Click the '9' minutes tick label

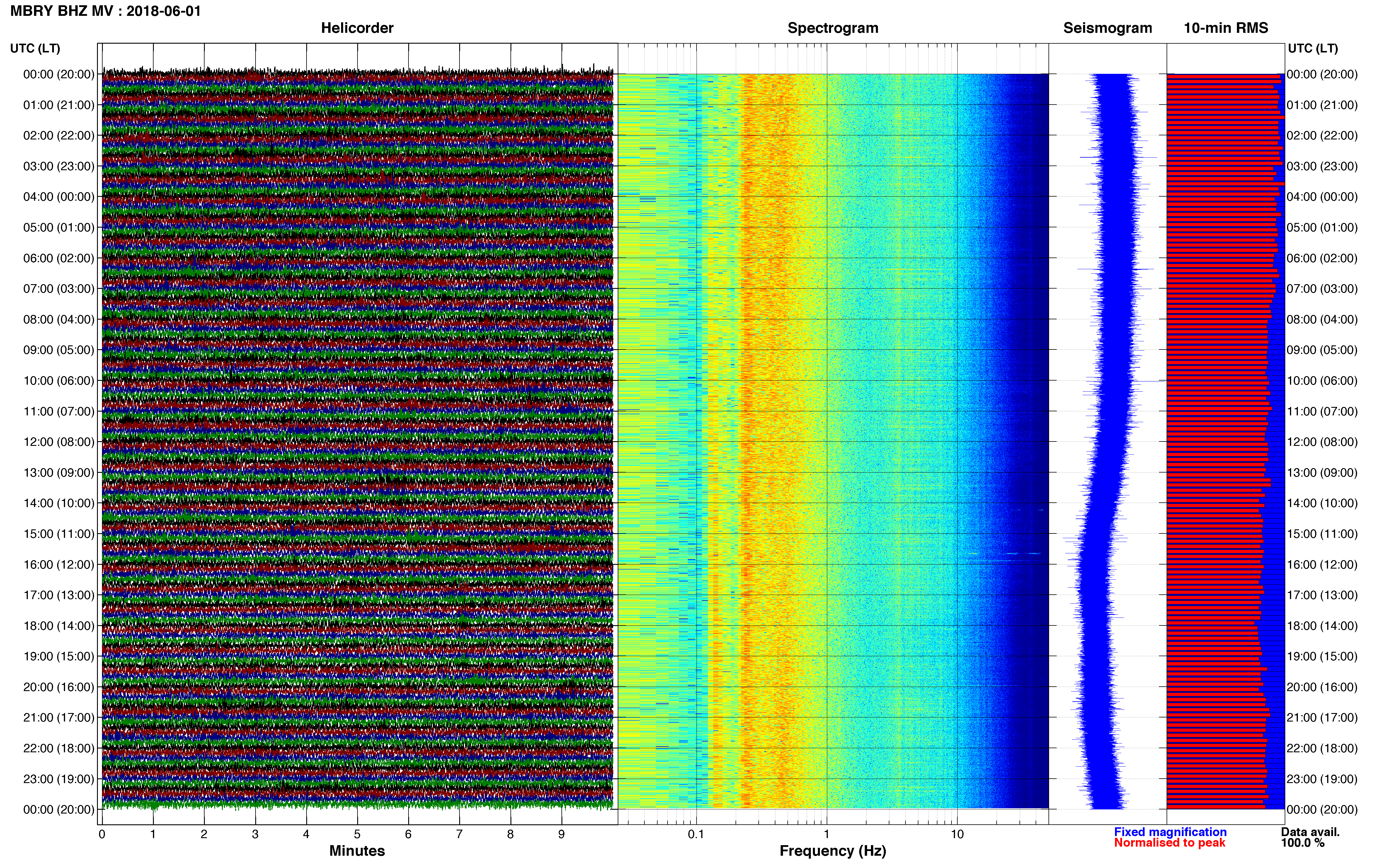coord(561,834)
